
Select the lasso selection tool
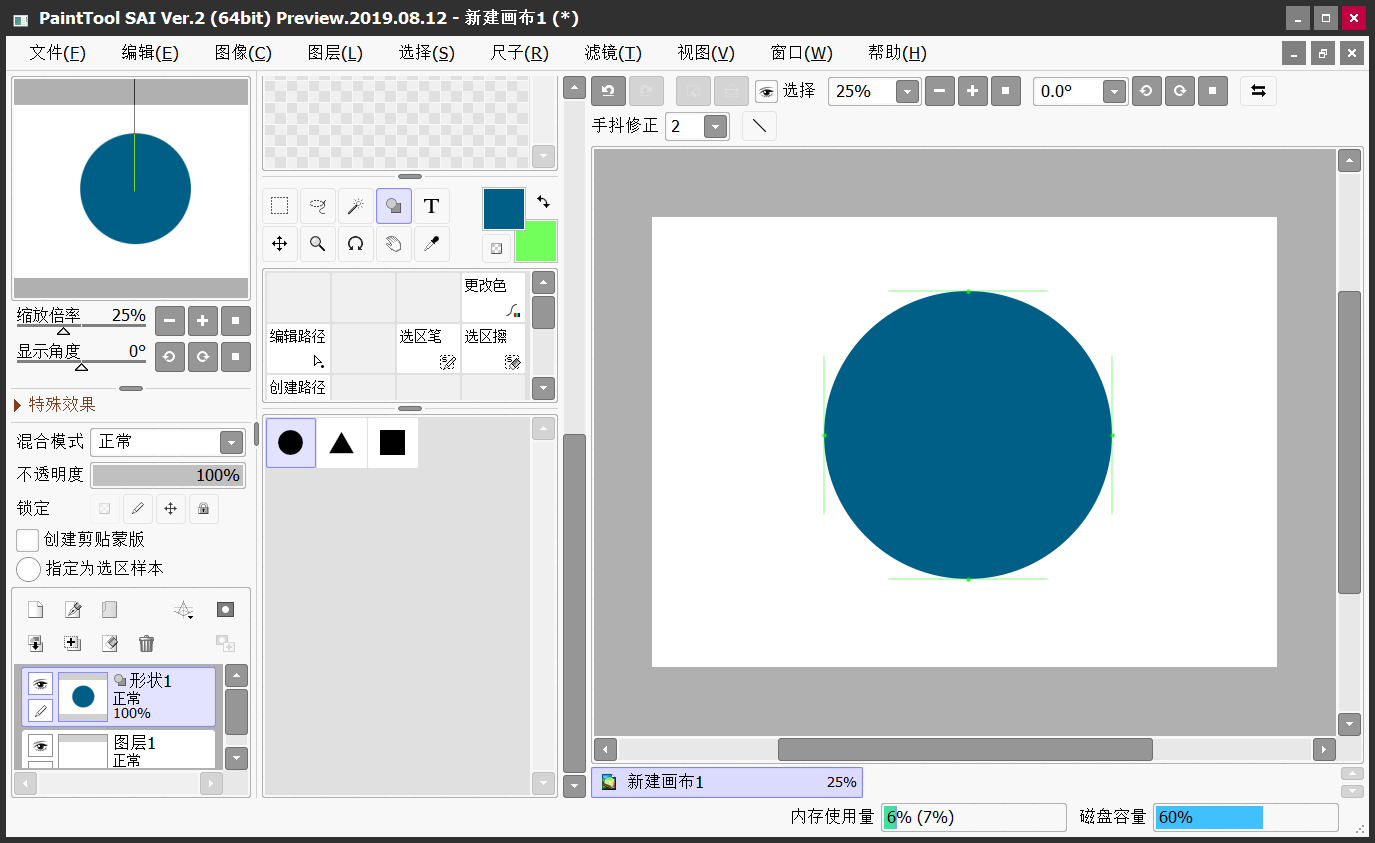(318, 206)
